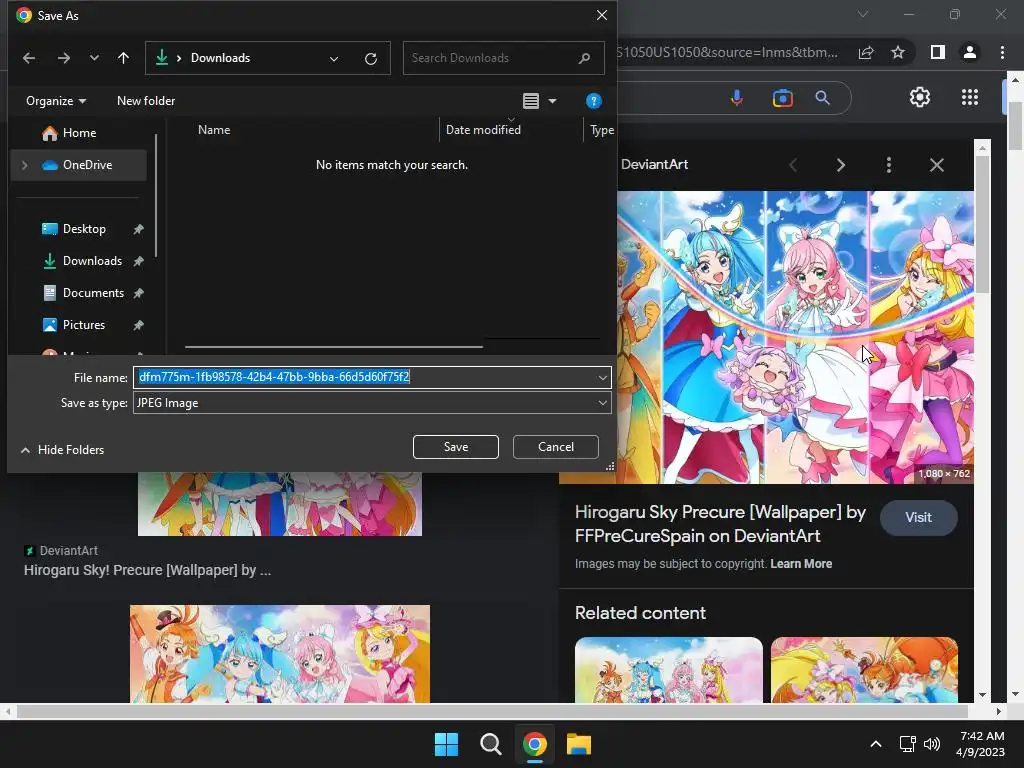The width and height of the screenshot is (1024, 768).
Task: Click Save button
Action: 456,447
